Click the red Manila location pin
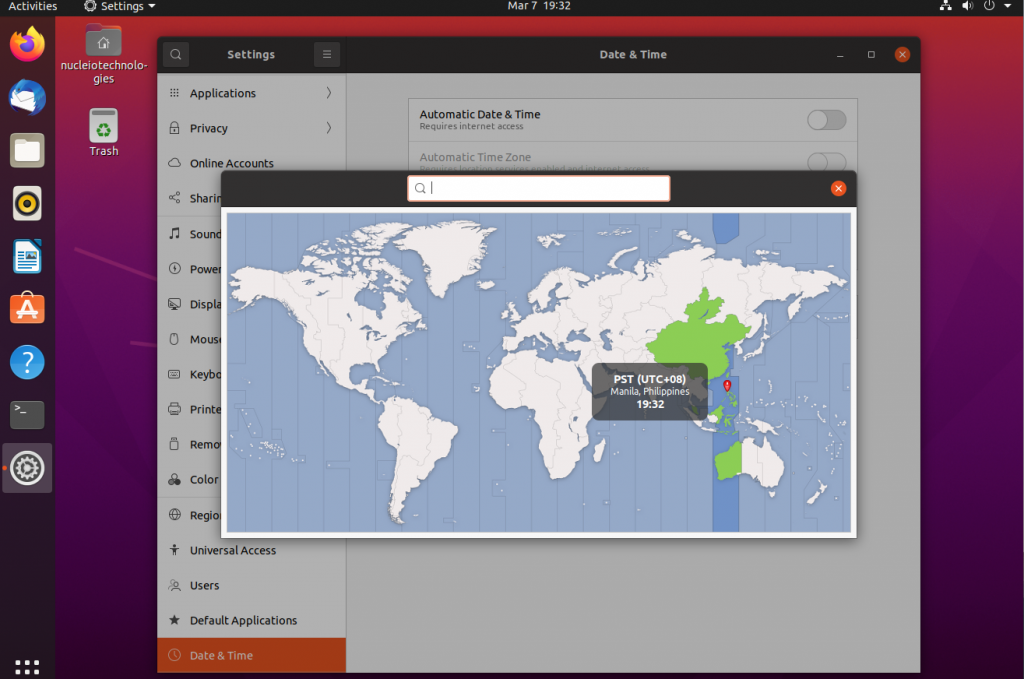1024x679 pixels. (x=727, y=386)
